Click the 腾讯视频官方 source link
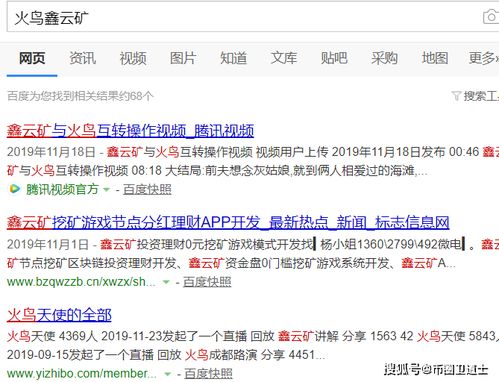The height and width of the screenshot is (382, 499). click(x=62, y=189)
